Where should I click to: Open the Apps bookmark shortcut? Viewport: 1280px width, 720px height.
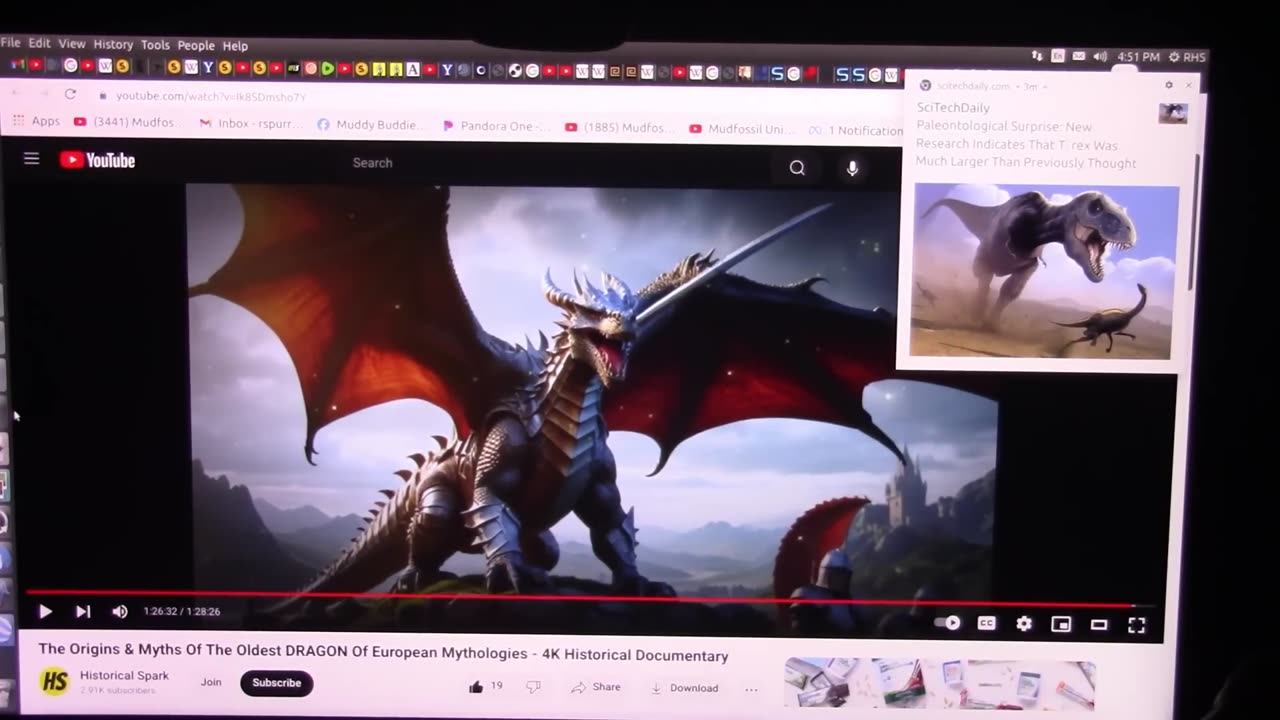[36, 121]
